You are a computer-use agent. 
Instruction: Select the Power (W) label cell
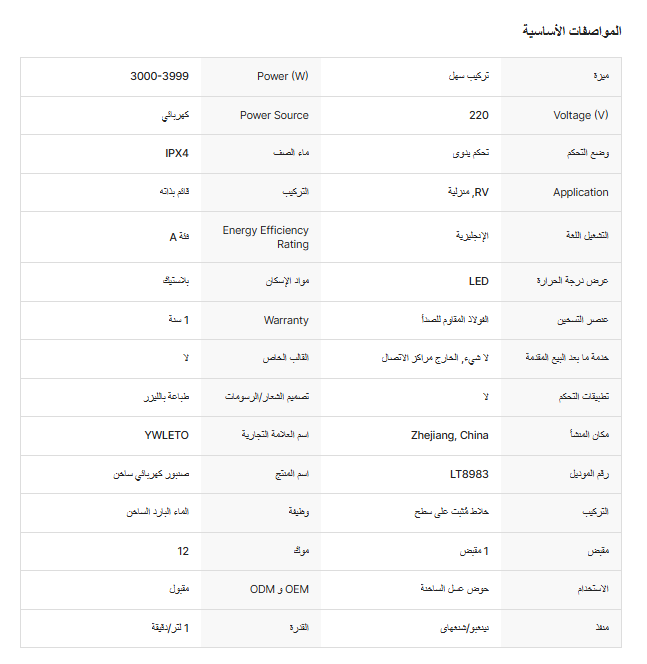point(283,76)
